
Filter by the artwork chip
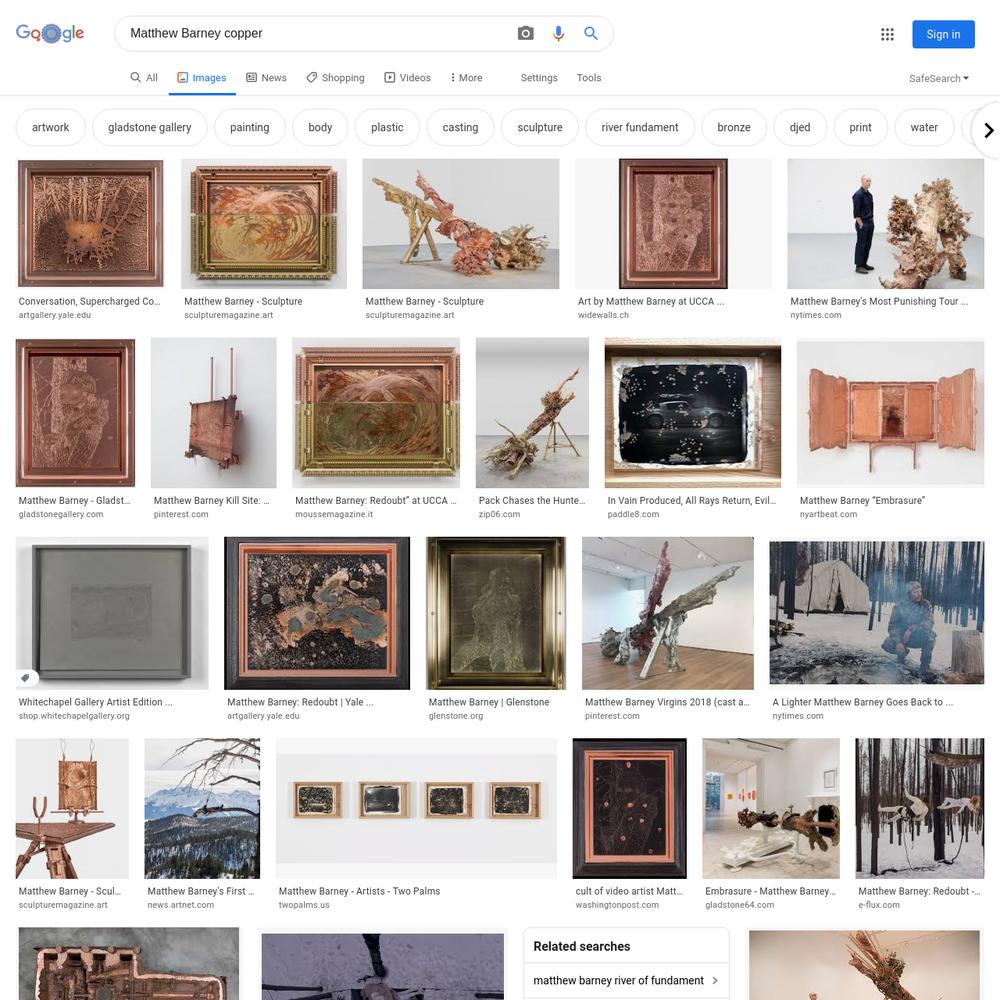click(x=50, y=128)
